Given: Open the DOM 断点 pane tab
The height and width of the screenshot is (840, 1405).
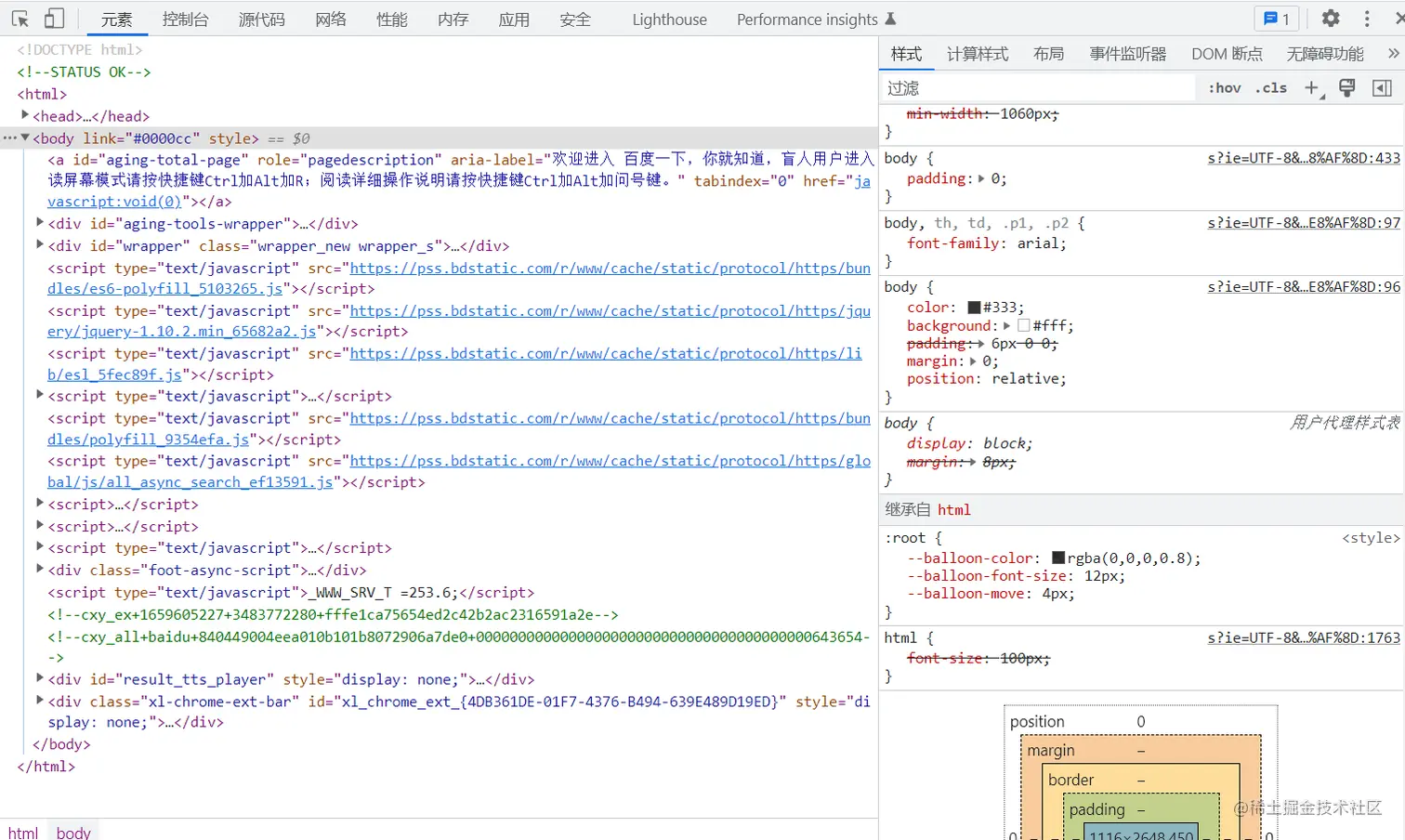Looking at the screenshot, I should point(1227,54).
